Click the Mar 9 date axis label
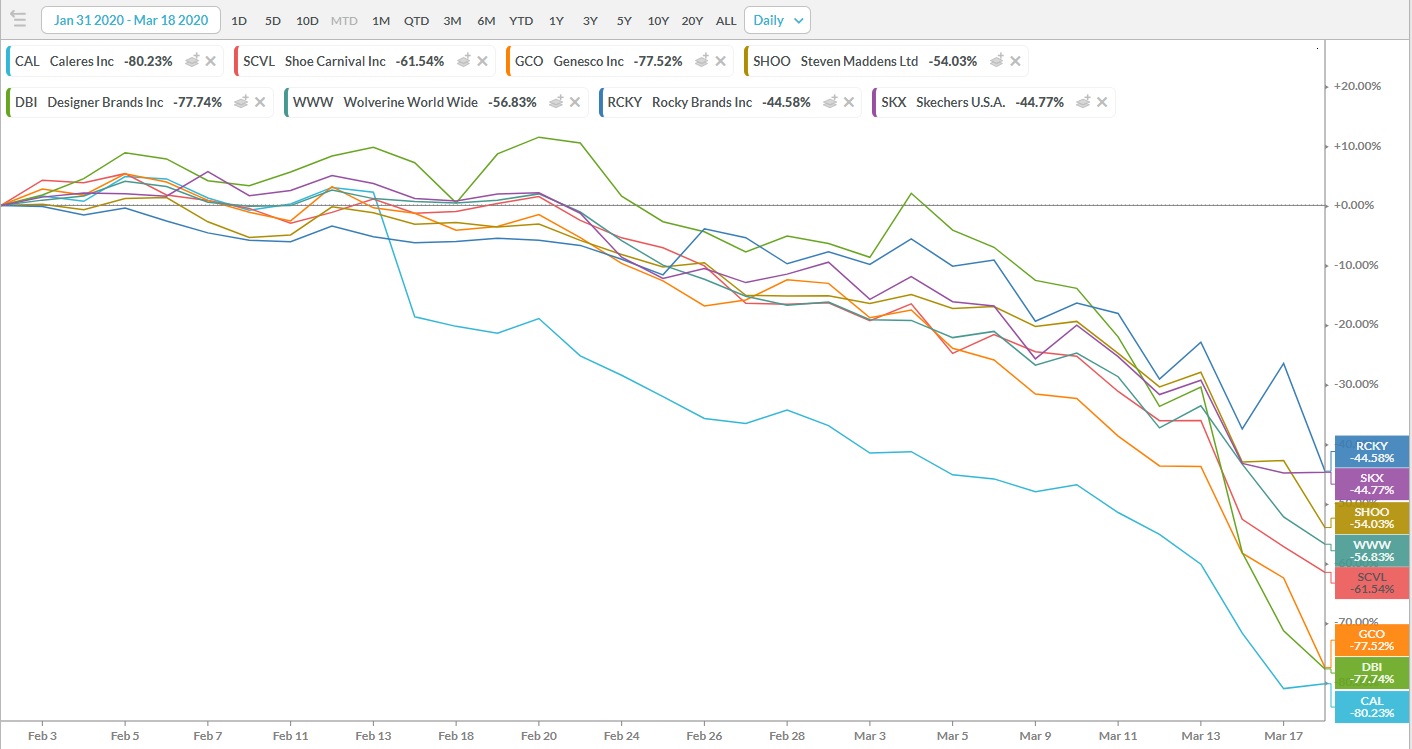Image resolution: width=1412 pixels, height=749 pixels. 1035,735
